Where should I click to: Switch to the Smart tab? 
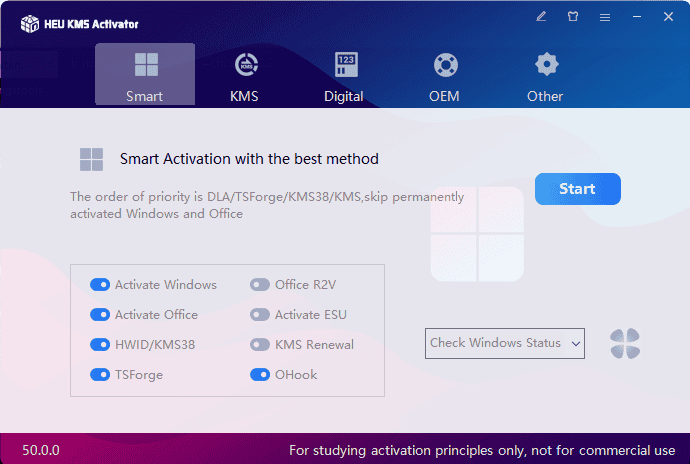tap(145, 74)
